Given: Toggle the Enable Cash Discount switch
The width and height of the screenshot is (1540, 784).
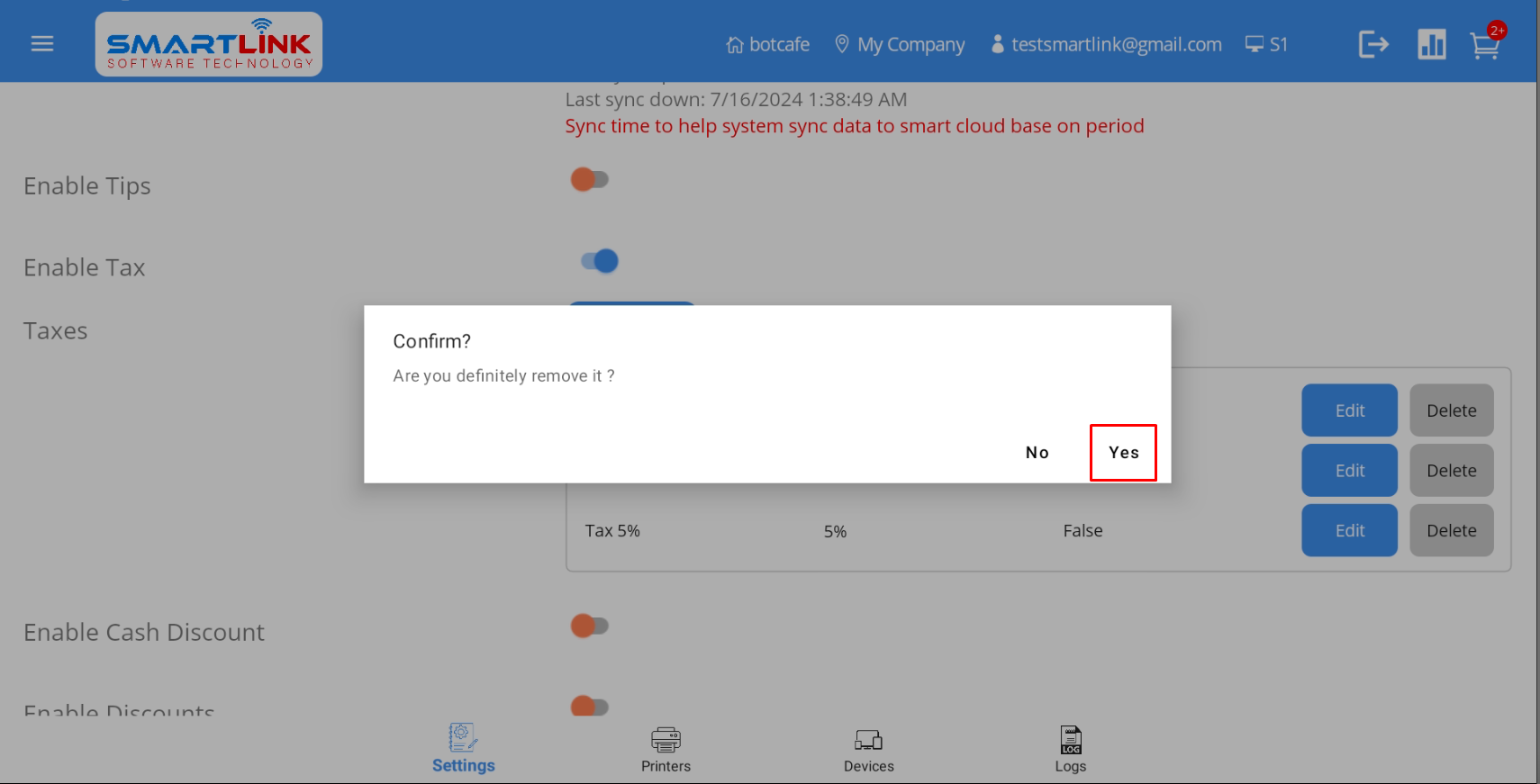Looking at the screenshot, I should (590, 626).
